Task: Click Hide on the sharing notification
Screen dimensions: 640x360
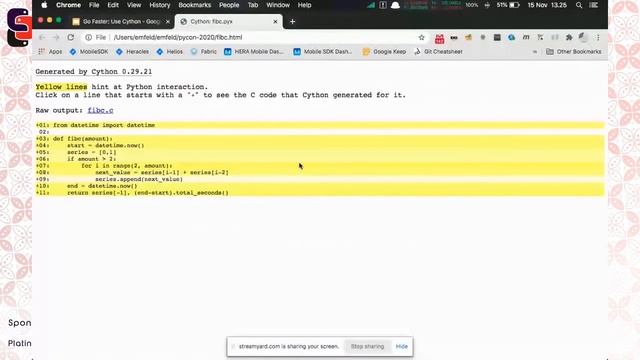Action: point(402,346)
